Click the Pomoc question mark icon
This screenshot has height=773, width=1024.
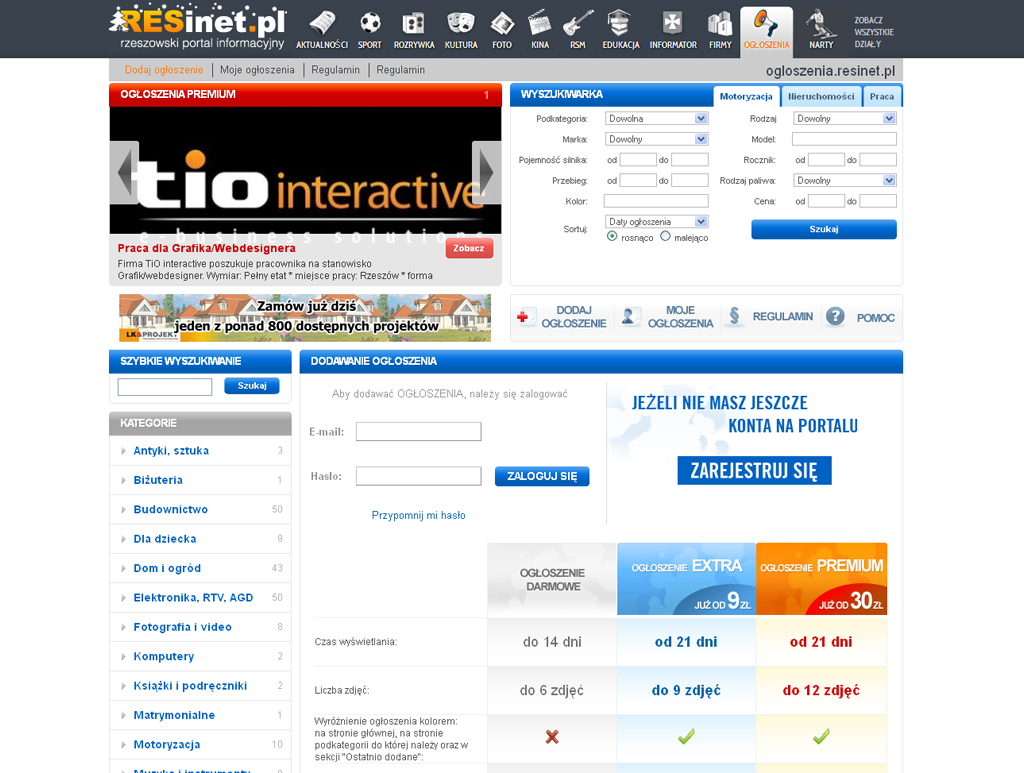tap(835, 317)
